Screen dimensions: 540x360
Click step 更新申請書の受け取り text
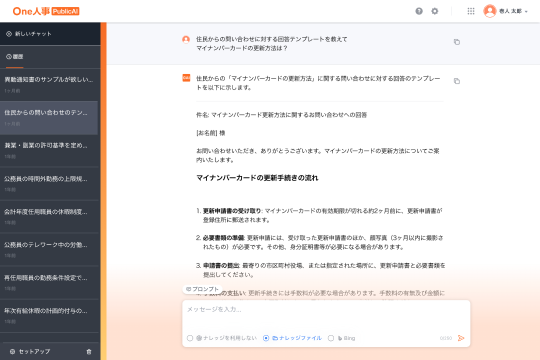[x=232, y=211]
